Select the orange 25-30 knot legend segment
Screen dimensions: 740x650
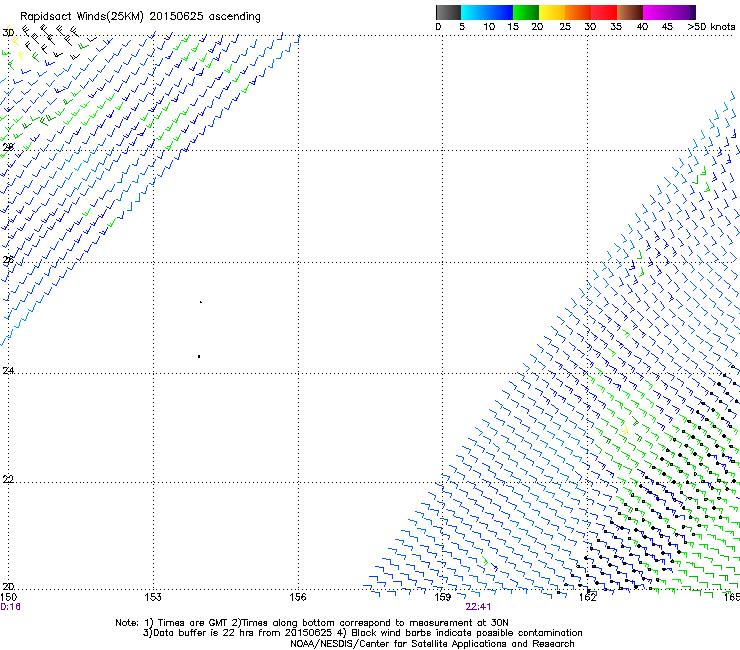coord(578,12)
